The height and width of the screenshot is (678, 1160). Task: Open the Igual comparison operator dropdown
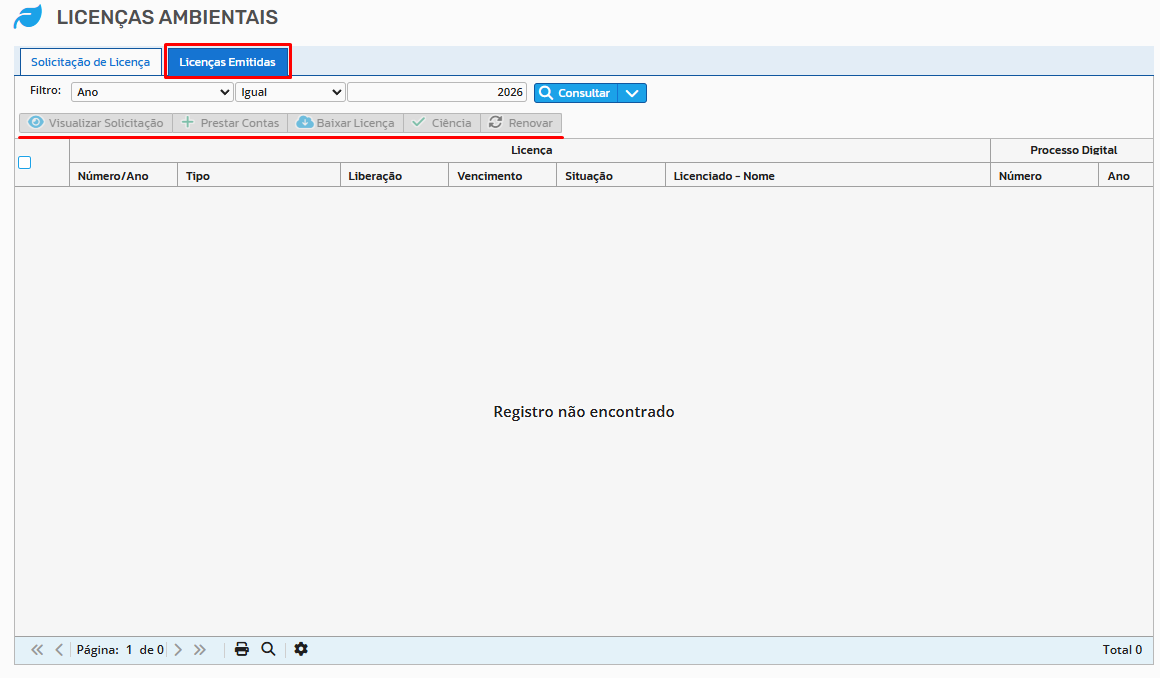(290, 92)
